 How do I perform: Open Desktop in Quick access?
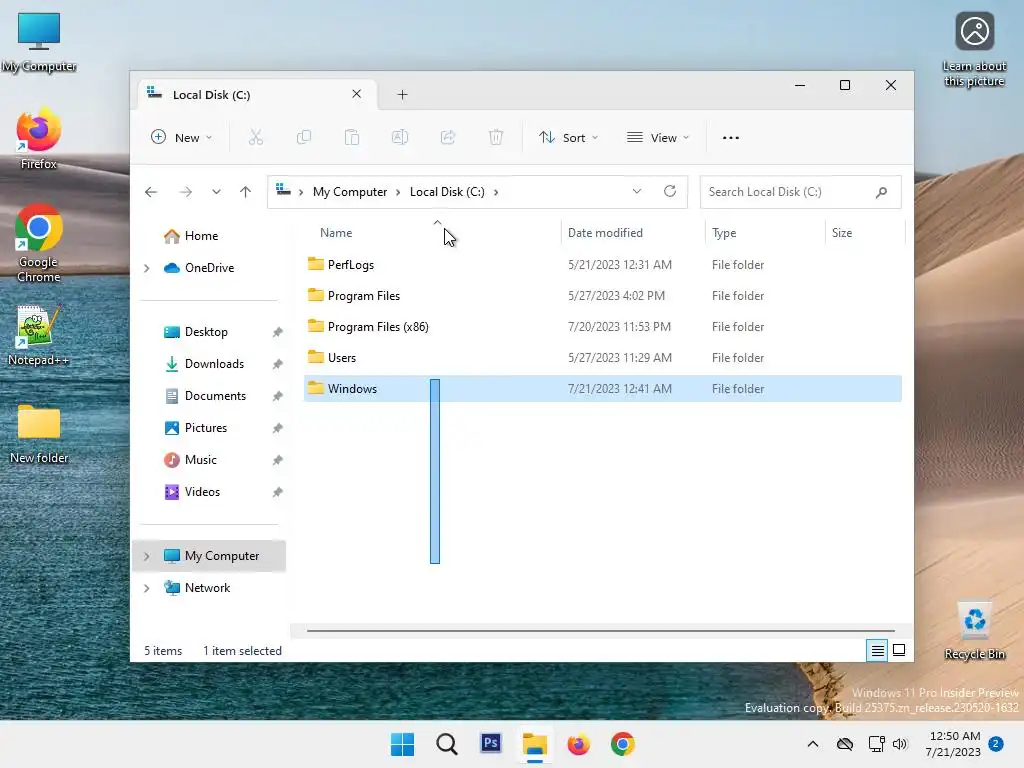pyautogui.click(x=206, y=332)
